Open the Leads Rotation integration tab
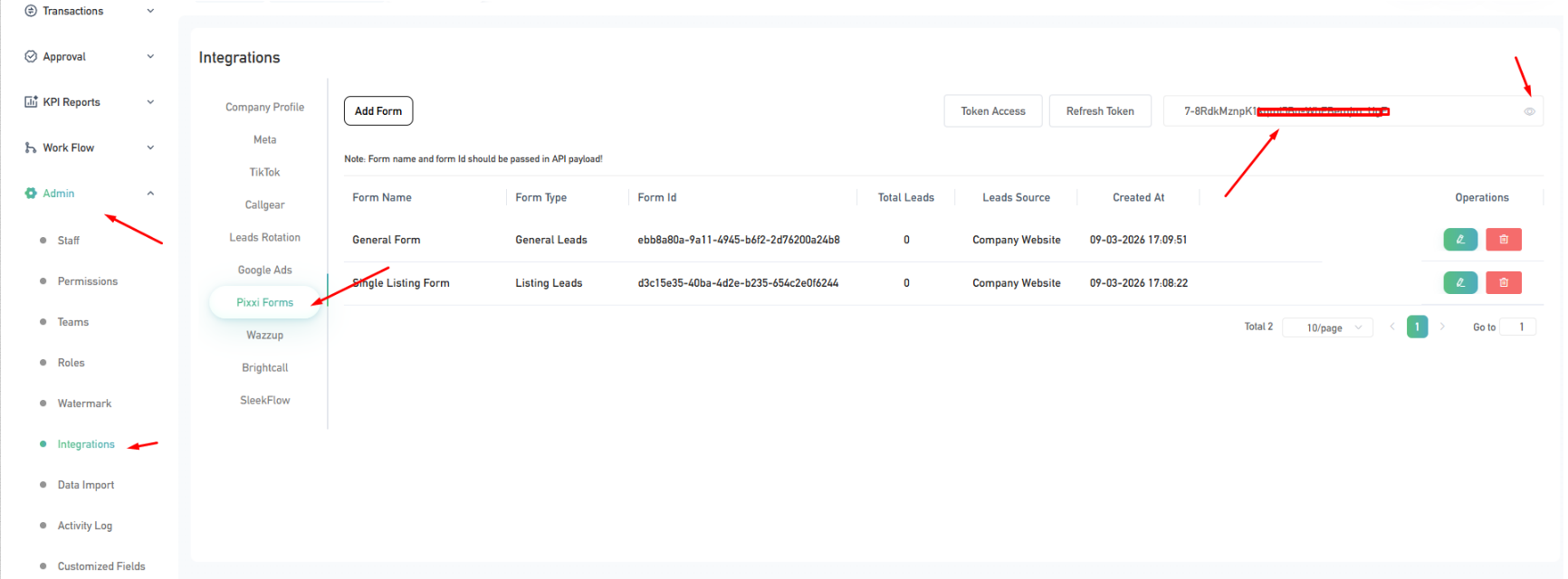The height and width of the screenshot is (579, 1568). pos(264,237)
